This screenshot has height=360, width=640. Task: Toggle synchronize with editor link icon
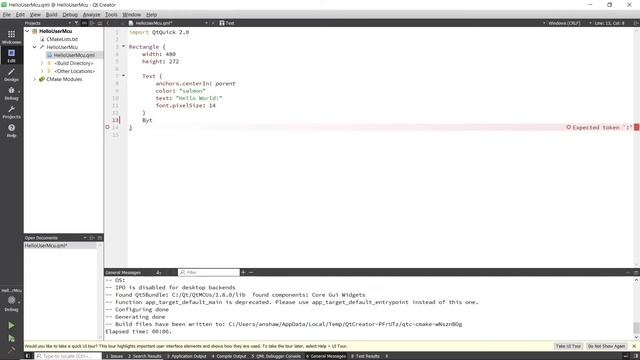(x=84, y=23)
